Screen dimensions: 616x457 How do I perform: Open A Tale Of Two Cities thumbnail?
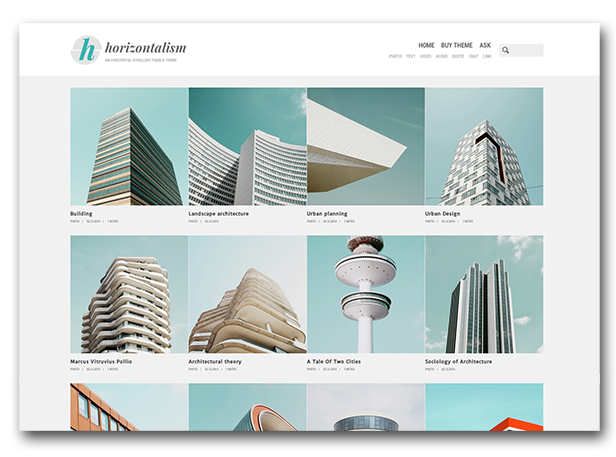(365, 294)
